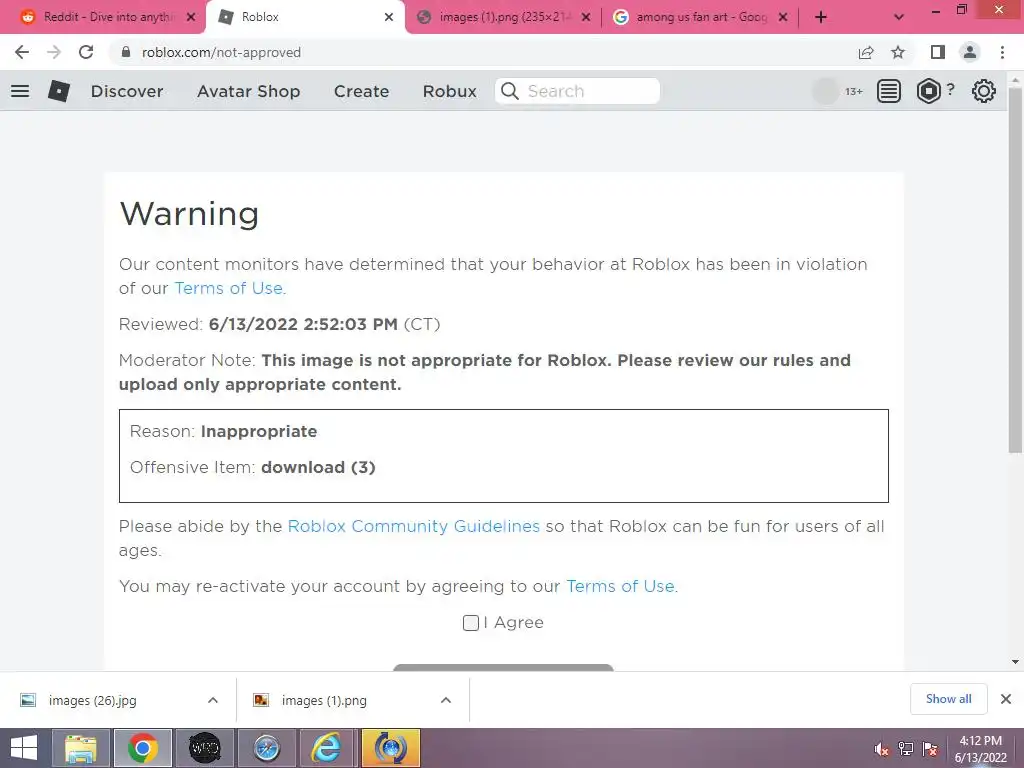Click the site lock icon
Image resolution: width=1024 pixels, height=768 pixels.
coord(126,52)
